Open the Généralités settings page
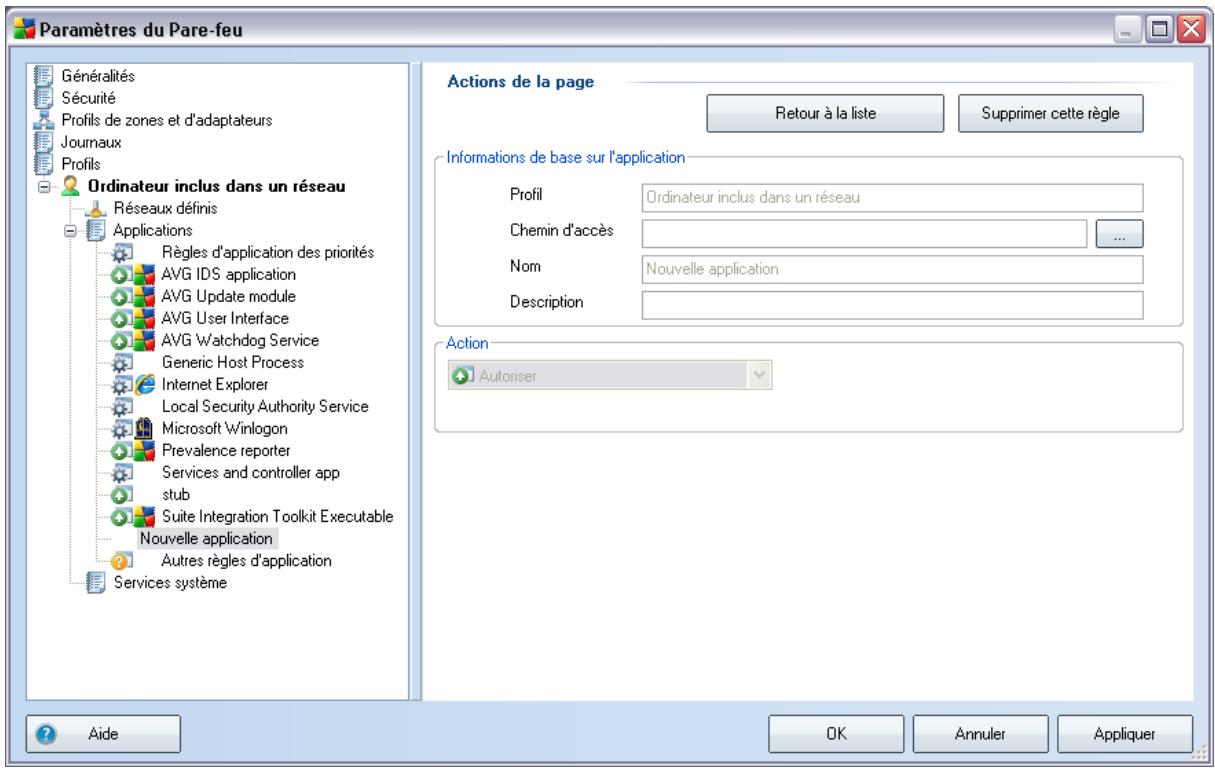 [x=98, y=75]
